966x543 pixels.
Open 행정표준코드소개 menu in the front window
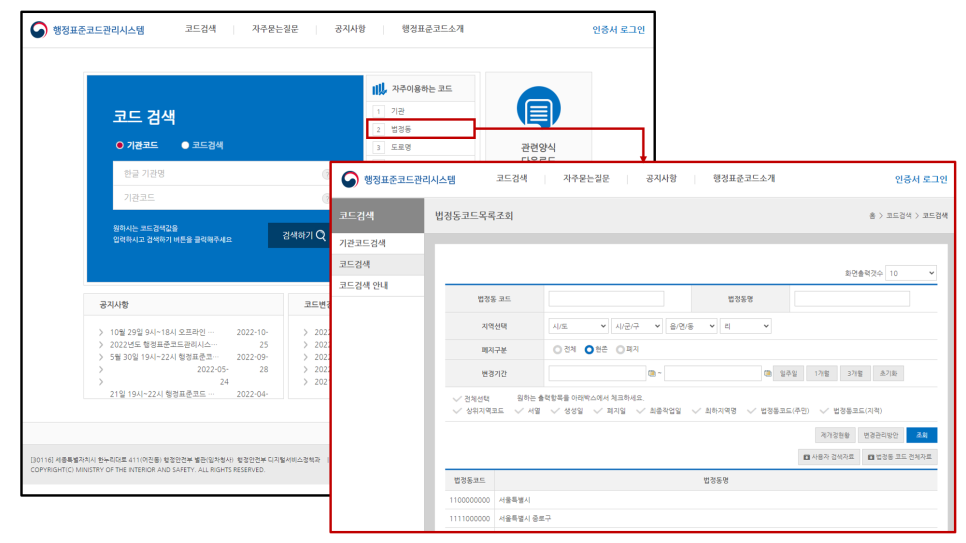(744, 179)
